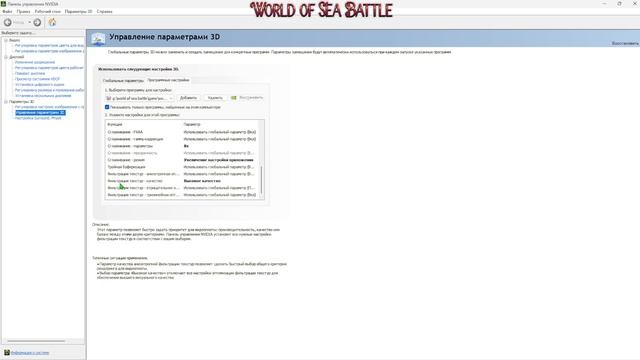640x360 pixels.
Task: Open the Surround, PhysX configuration tree item
Action: pos(38,118)
